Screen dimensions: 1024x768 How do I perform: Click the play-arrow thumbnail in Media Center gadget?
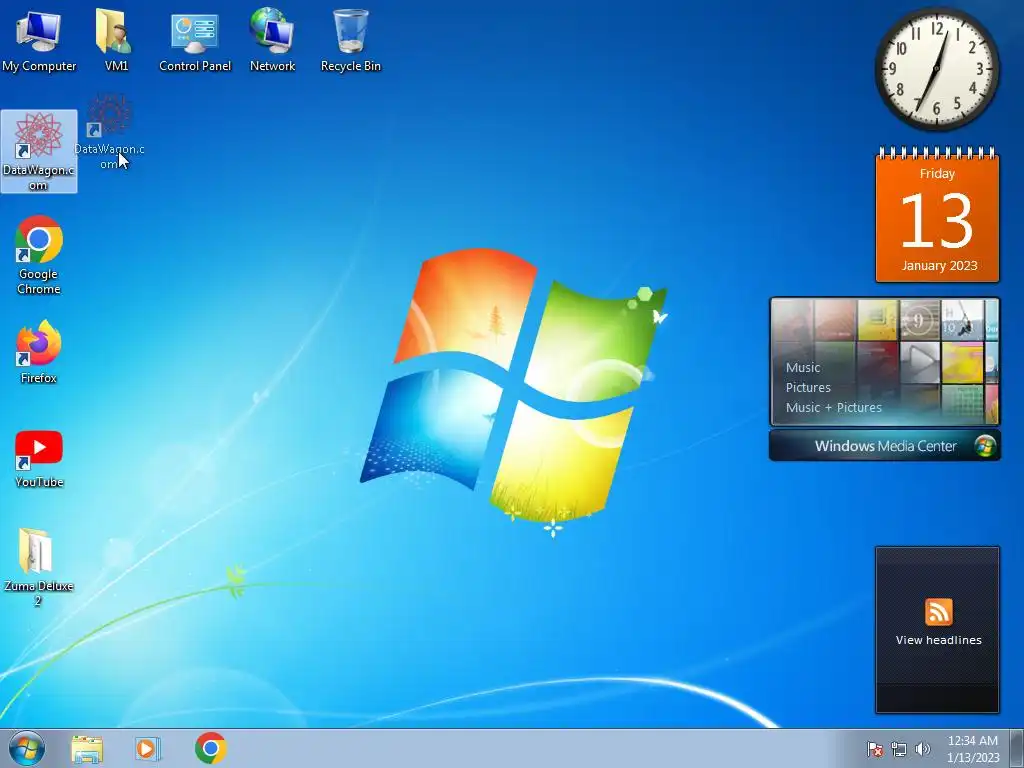pos(920,361)
